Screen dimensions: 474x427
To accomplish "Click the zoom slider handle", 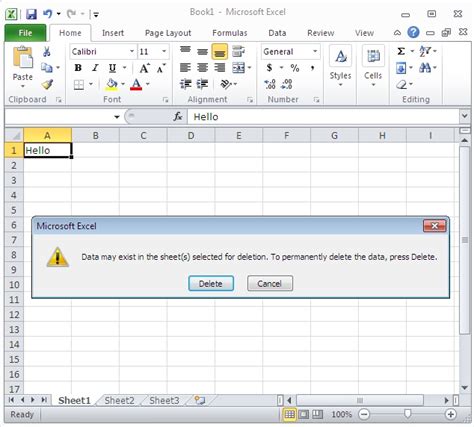I will 407,414.
